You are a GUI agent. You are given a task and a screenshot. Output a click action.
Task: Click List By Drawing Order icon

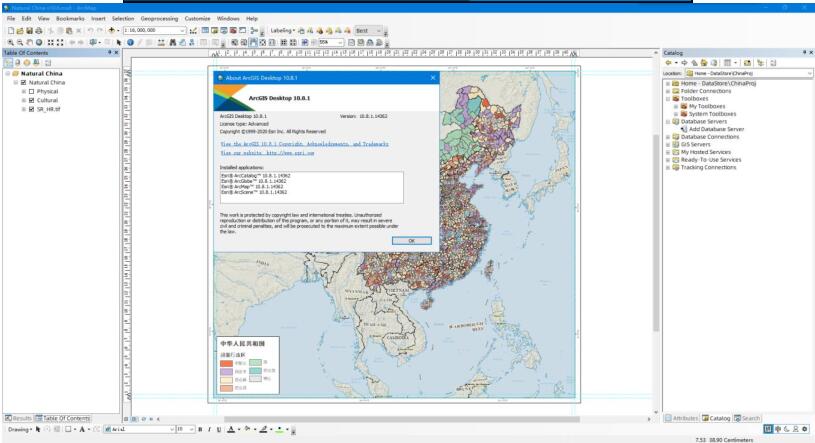click(x=8, y=63)
